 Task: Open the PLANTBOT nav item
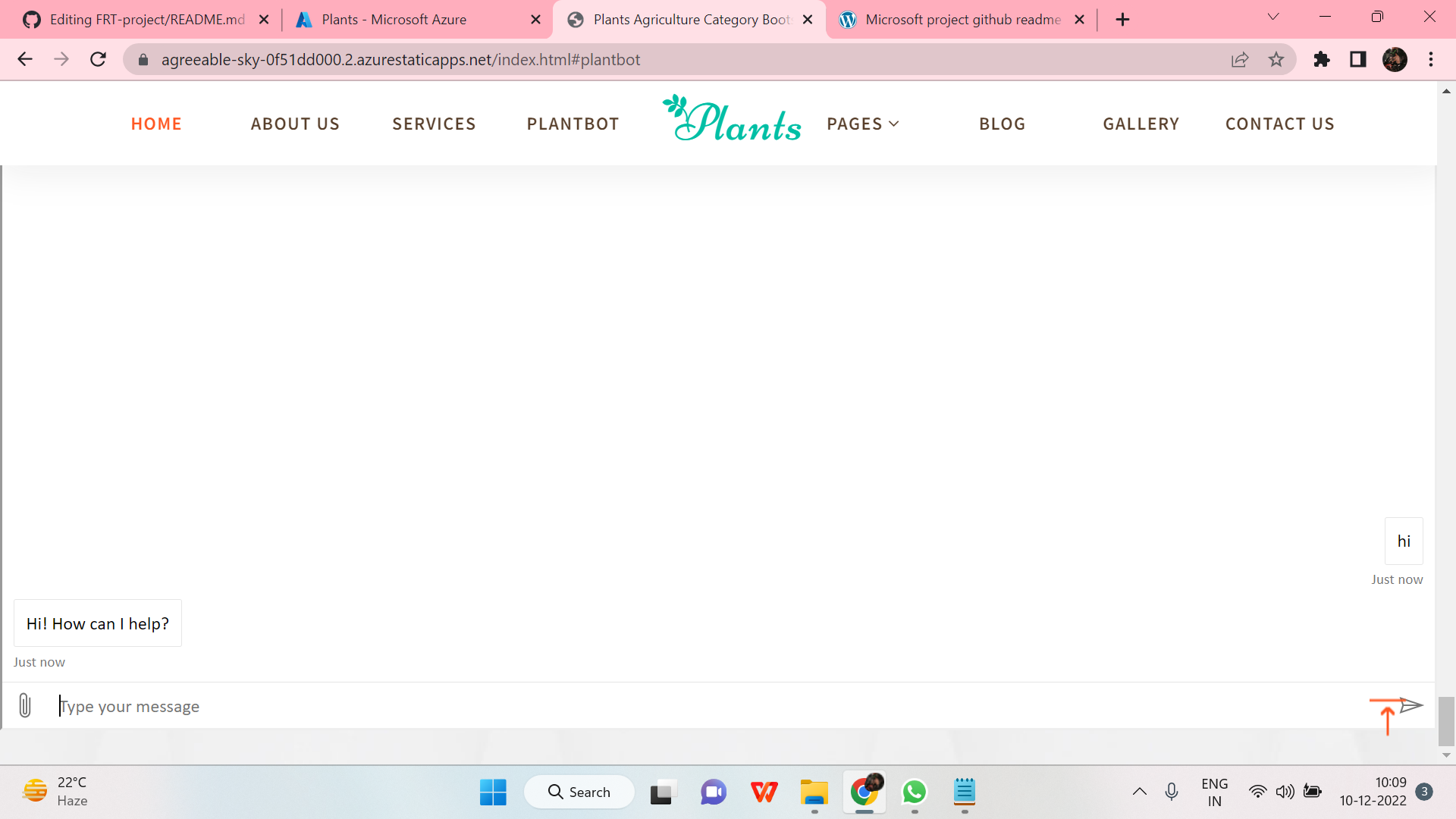pos(573,124)
